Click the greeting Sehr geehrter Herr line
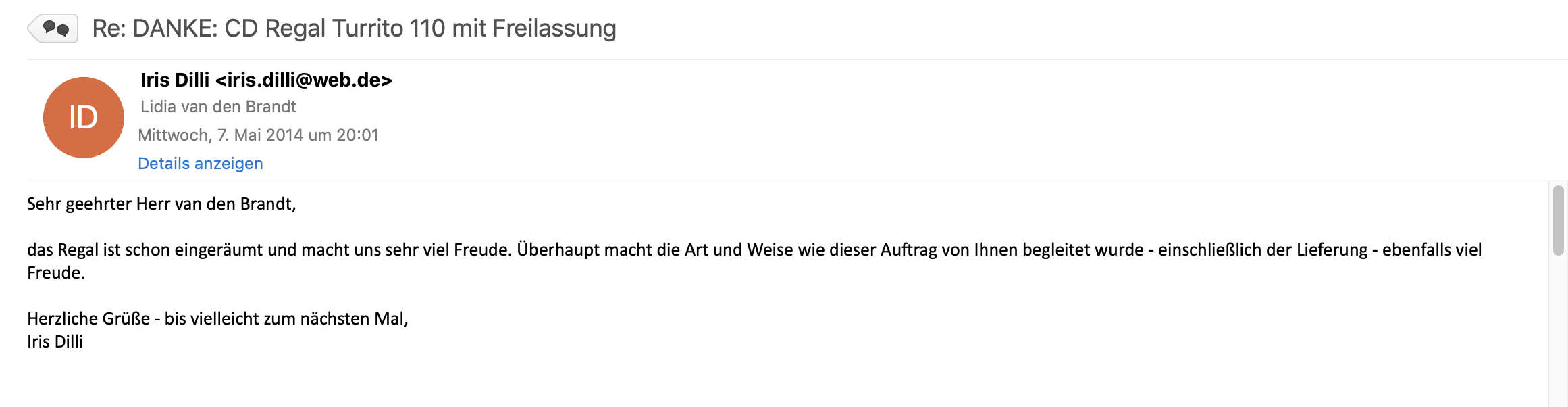The height and width of the screenshot is (407, 1568). click(161, 204)
